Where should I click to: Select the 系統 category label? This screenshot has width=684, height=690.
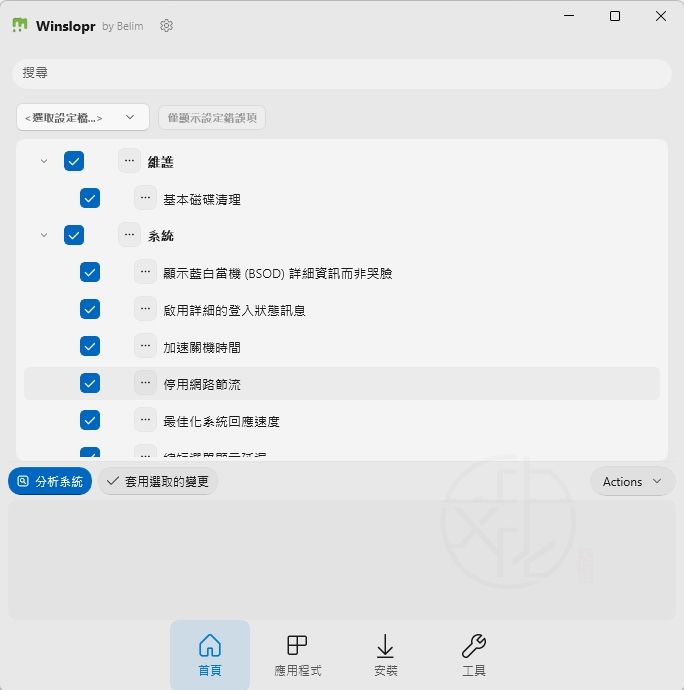(x=161, y=236)
